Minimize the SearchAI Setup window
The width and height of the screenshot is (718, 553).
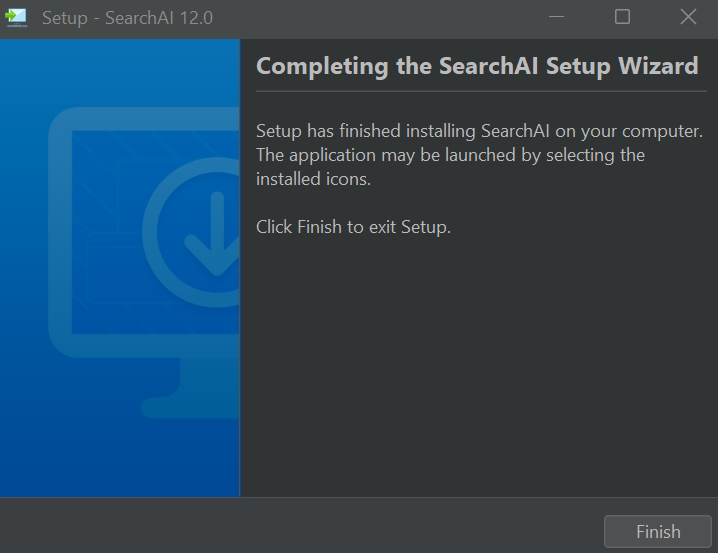[556, 17]
